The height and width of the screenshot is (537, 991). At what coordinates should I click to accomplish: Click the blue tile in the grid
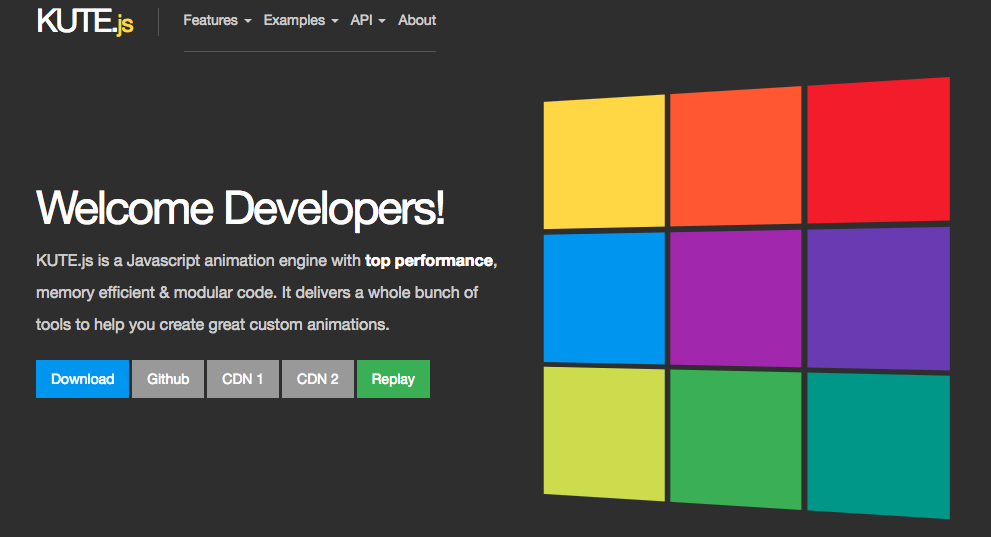click(604, 298)
